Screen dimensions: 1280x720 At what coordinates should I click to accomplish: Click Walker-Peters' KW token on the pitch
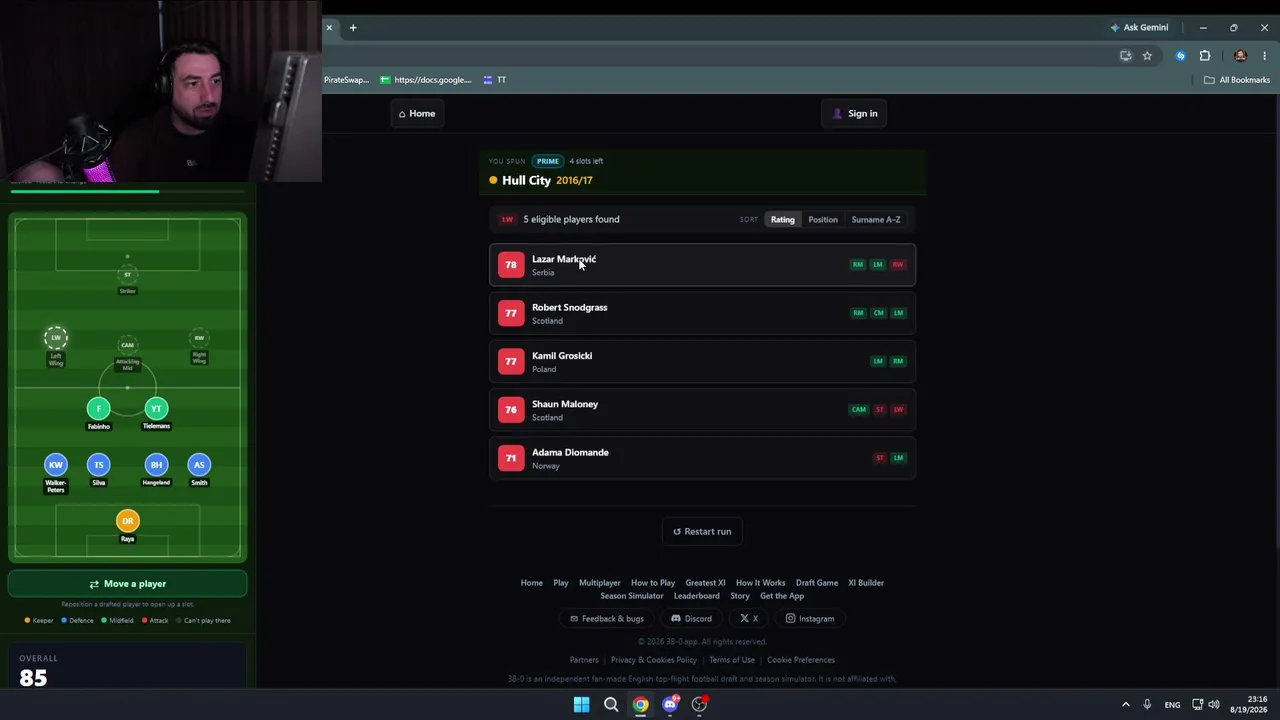tap(56, 464)
